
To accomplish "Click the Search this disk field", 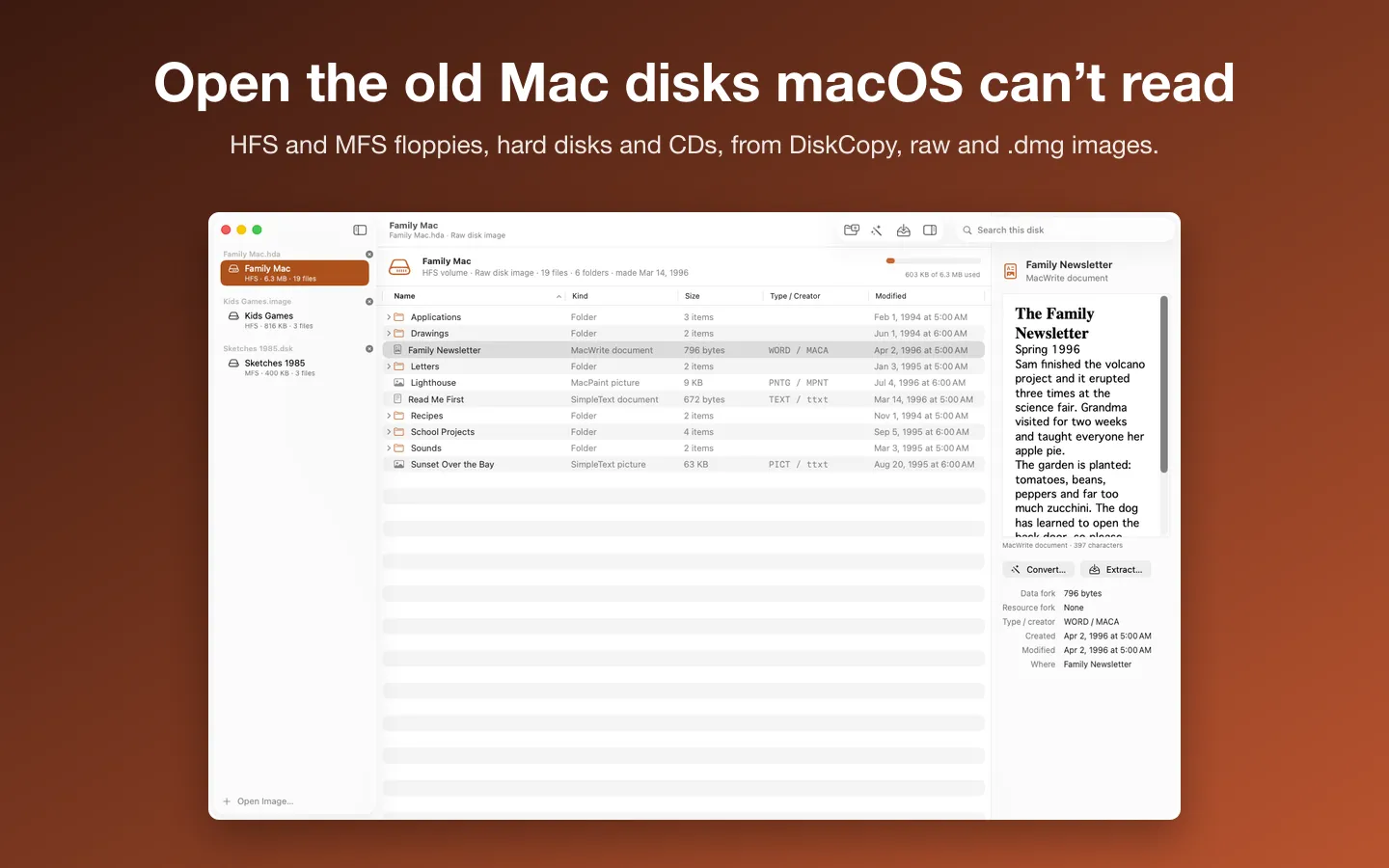I will pos(1064,231).
